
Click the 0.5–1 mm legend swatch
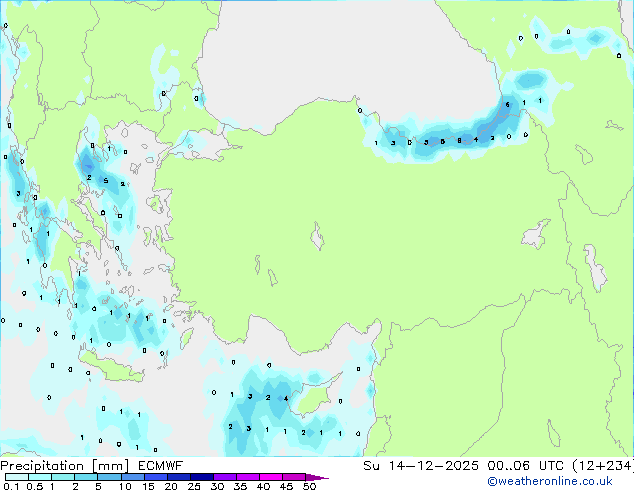40,477
